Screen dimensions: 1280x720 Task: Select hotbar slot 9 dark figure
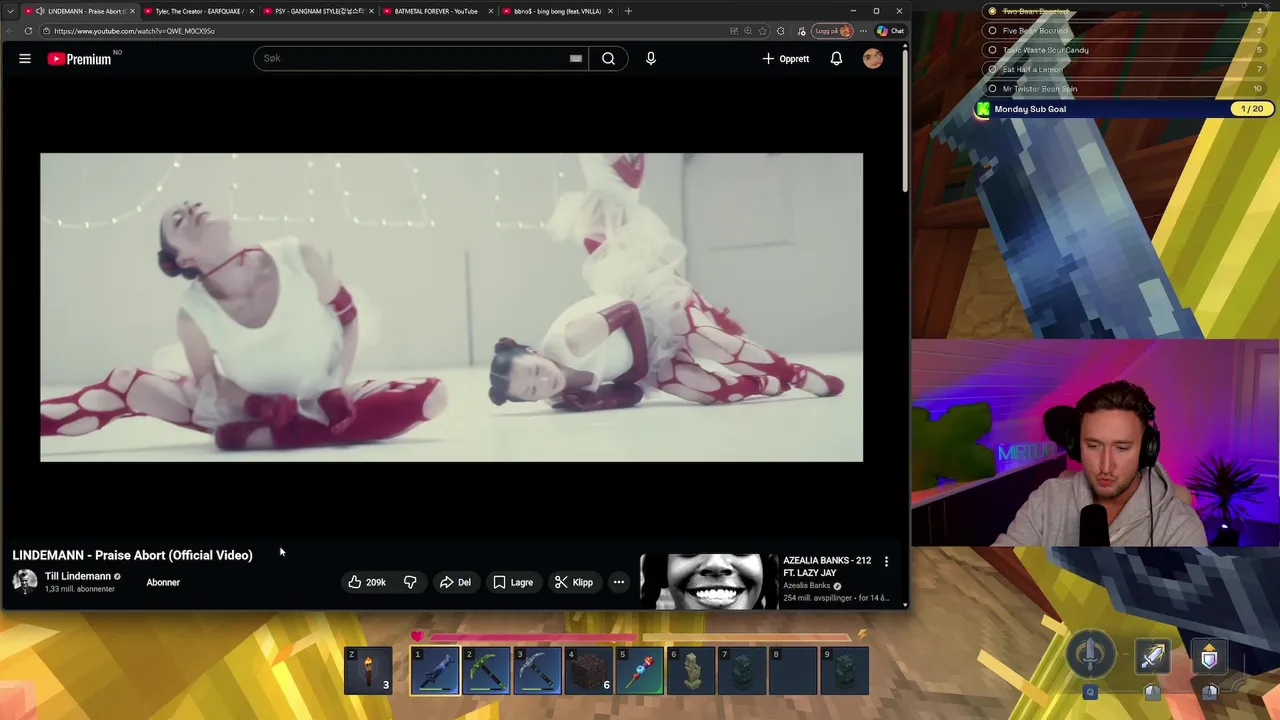pyautogui.click(x=844, y=670)
